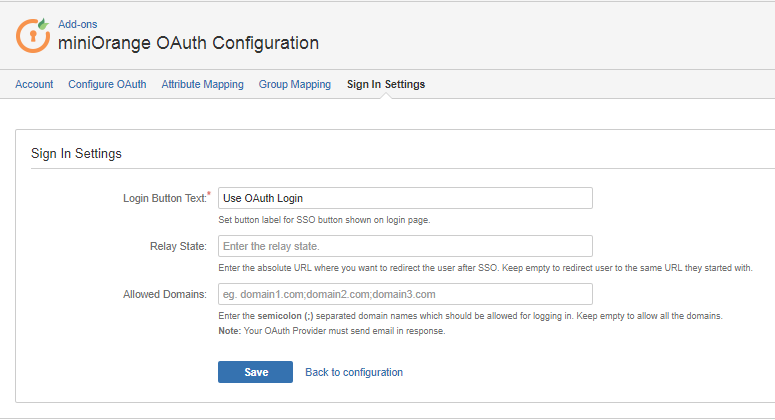Click the Relay State label
Screen dimensions: 775x420
[x=178, y=246]
